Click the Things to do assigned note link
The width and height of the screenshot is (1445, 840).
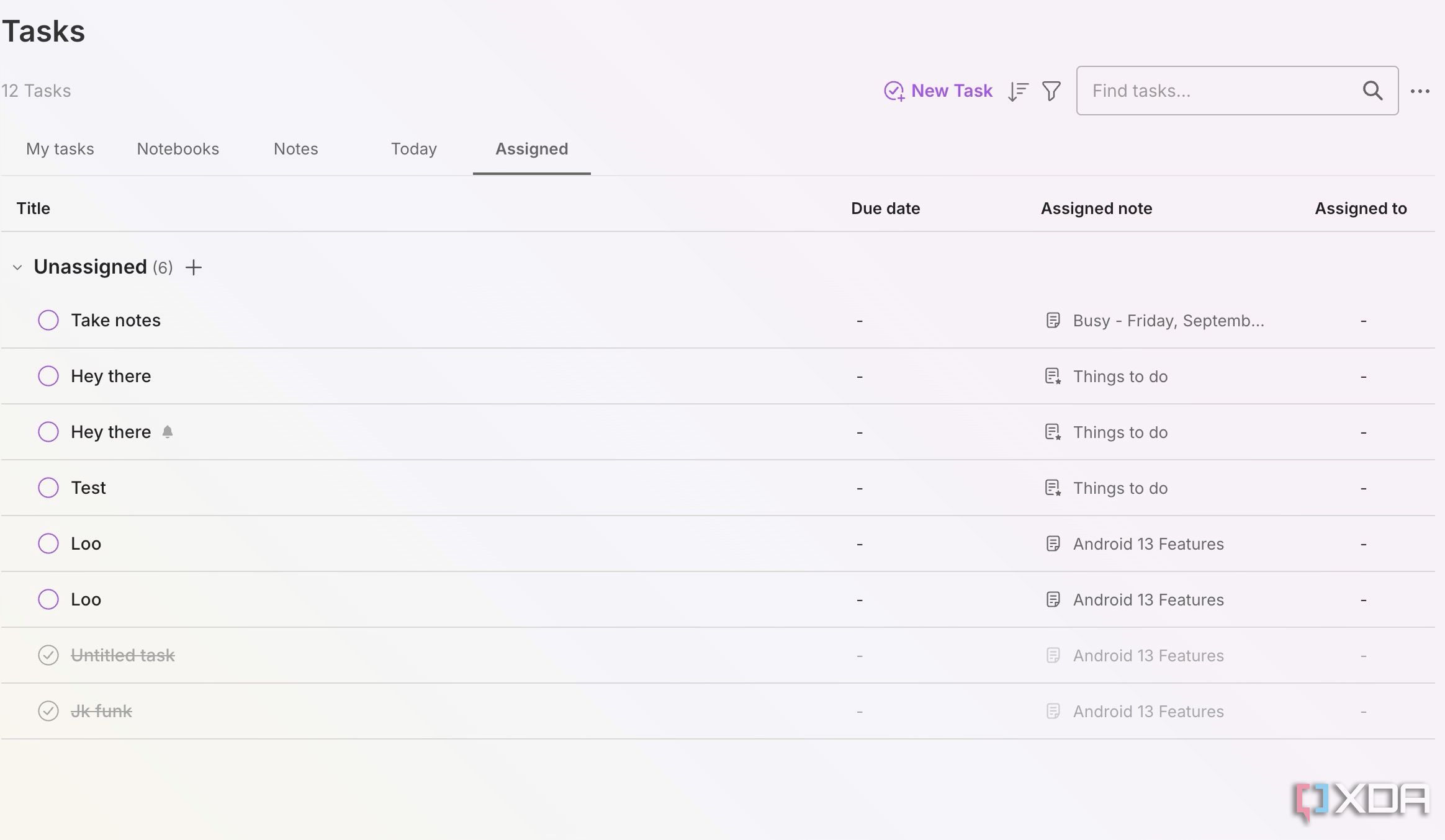click(x=1120, y=376)
